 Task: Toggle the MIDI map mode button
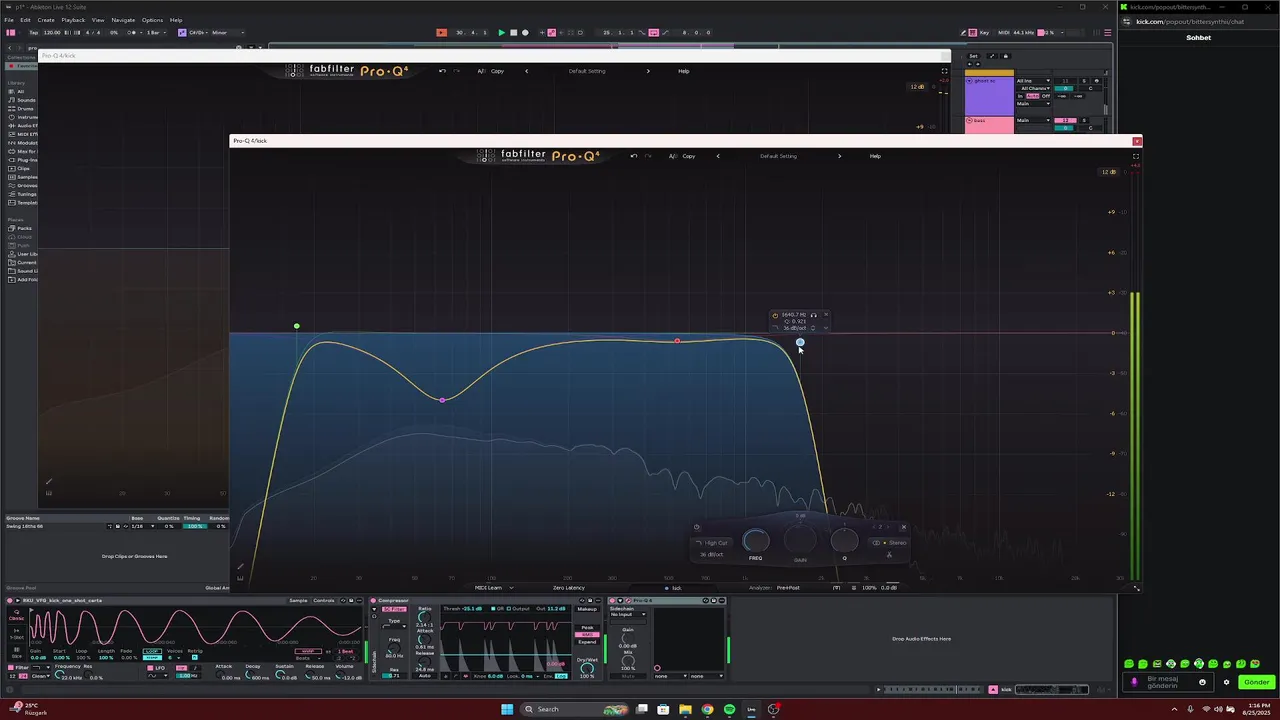(x=1003, y=32)
